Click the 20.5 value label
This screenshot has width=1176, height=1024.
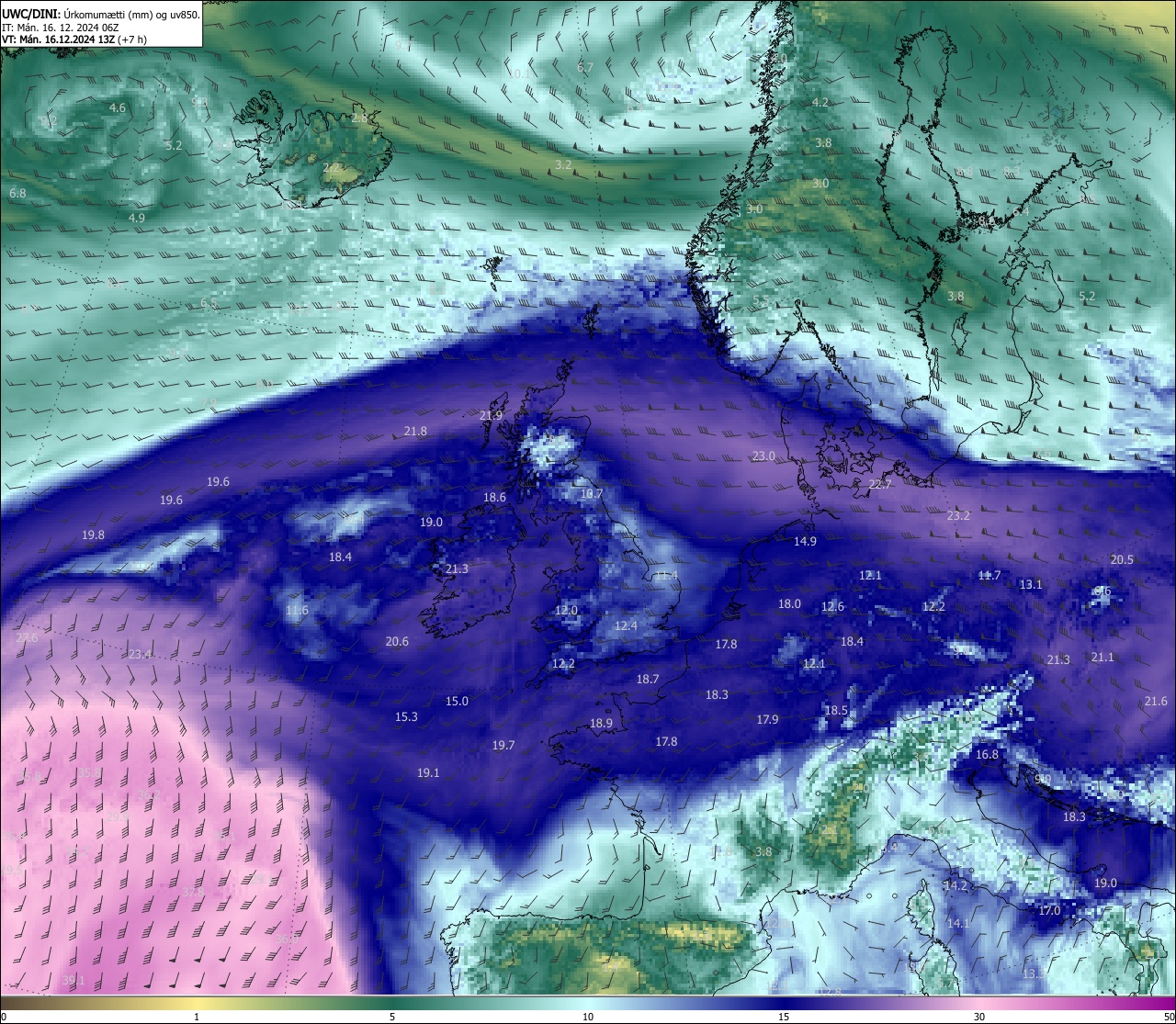pos(1122,559)
